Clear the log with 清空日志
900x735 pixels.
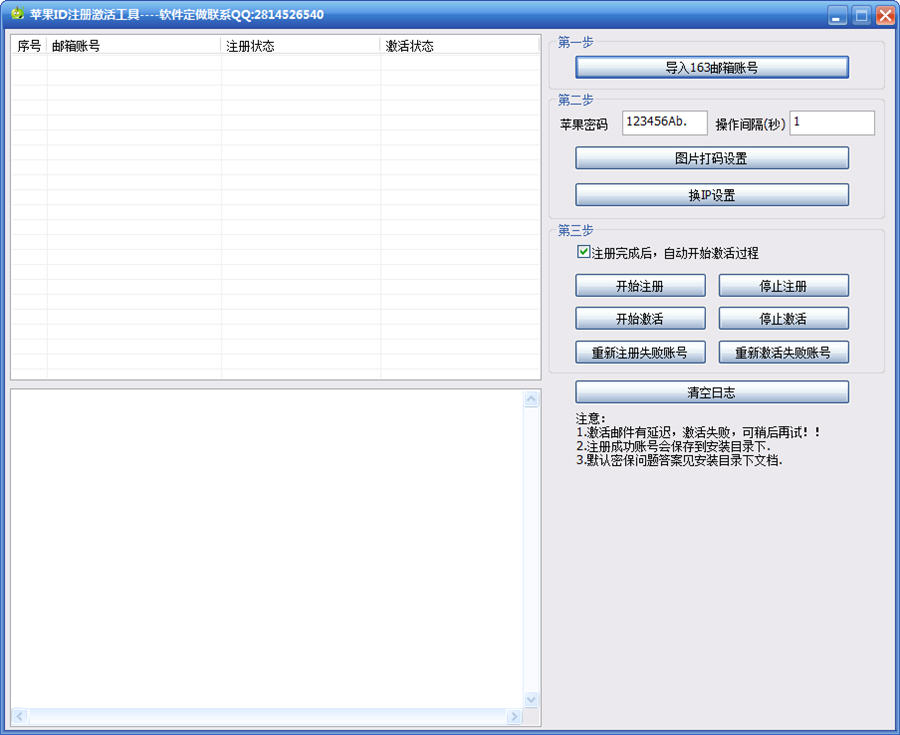pos(712,392)
